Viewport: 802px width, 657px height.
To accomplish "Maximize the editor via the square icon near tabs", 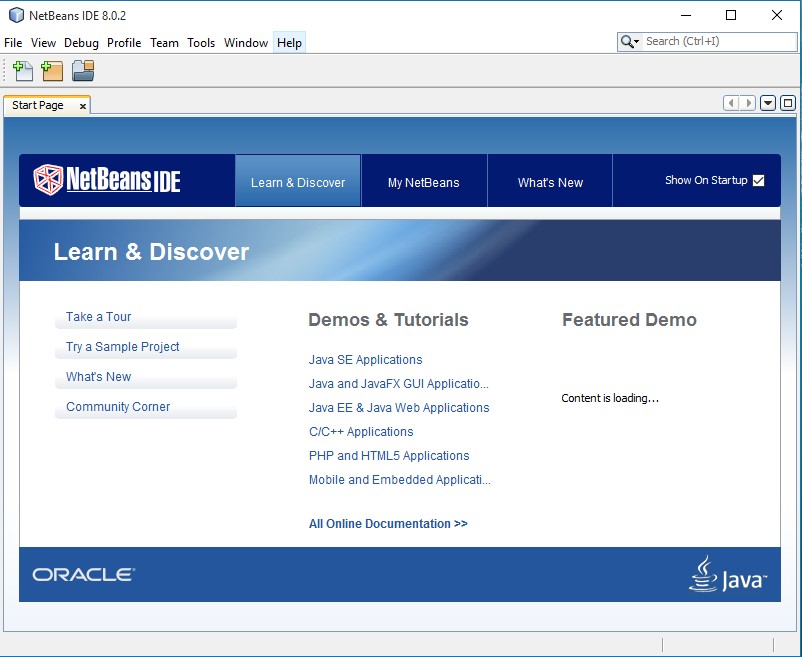I will pyautogui.click(x=786, y=102).
